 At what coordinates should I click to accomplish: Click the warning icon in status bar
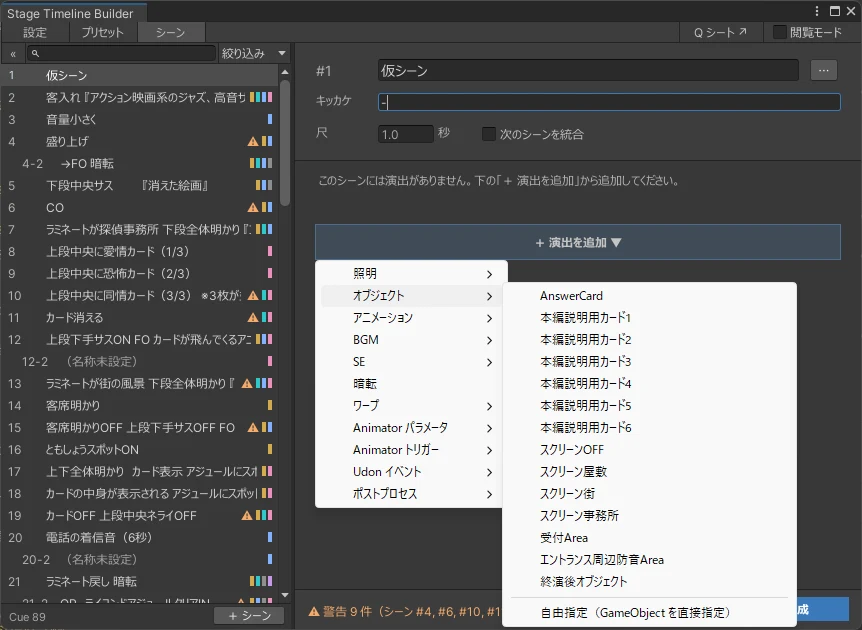click(x=314, y=611)
